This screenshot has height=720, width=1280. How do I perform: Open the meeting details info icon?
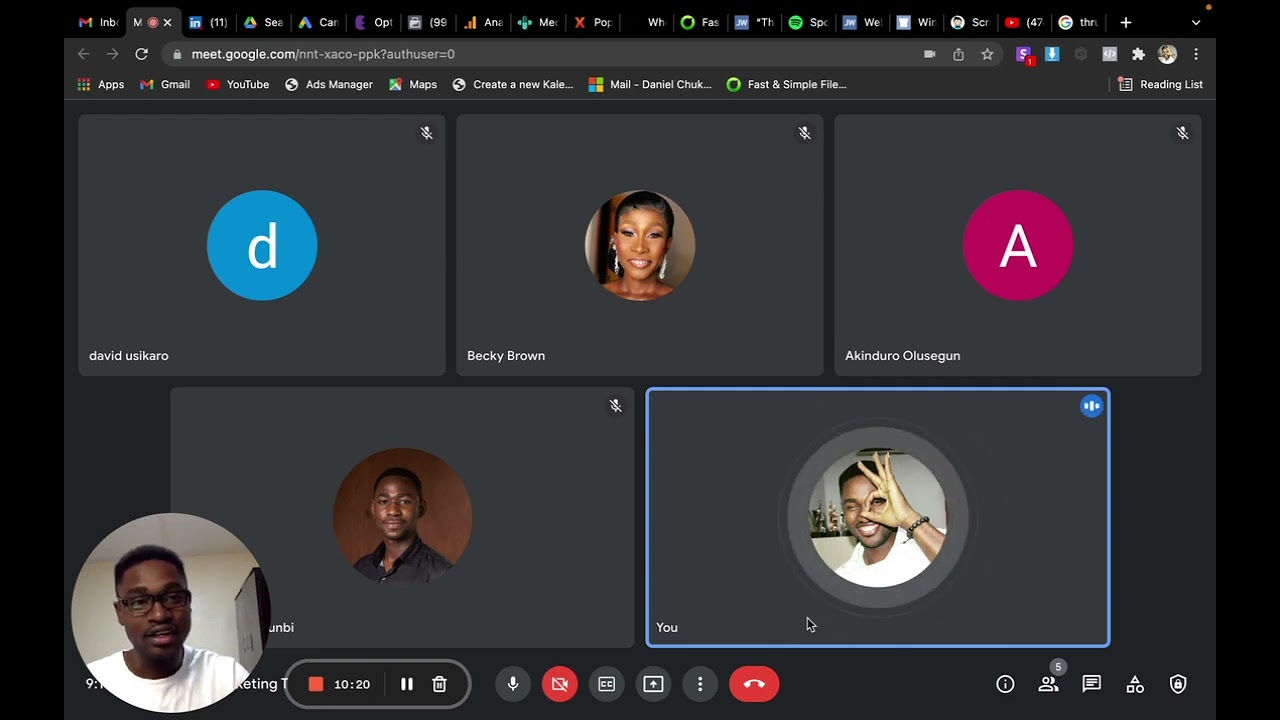click(x=1005, y=684)
